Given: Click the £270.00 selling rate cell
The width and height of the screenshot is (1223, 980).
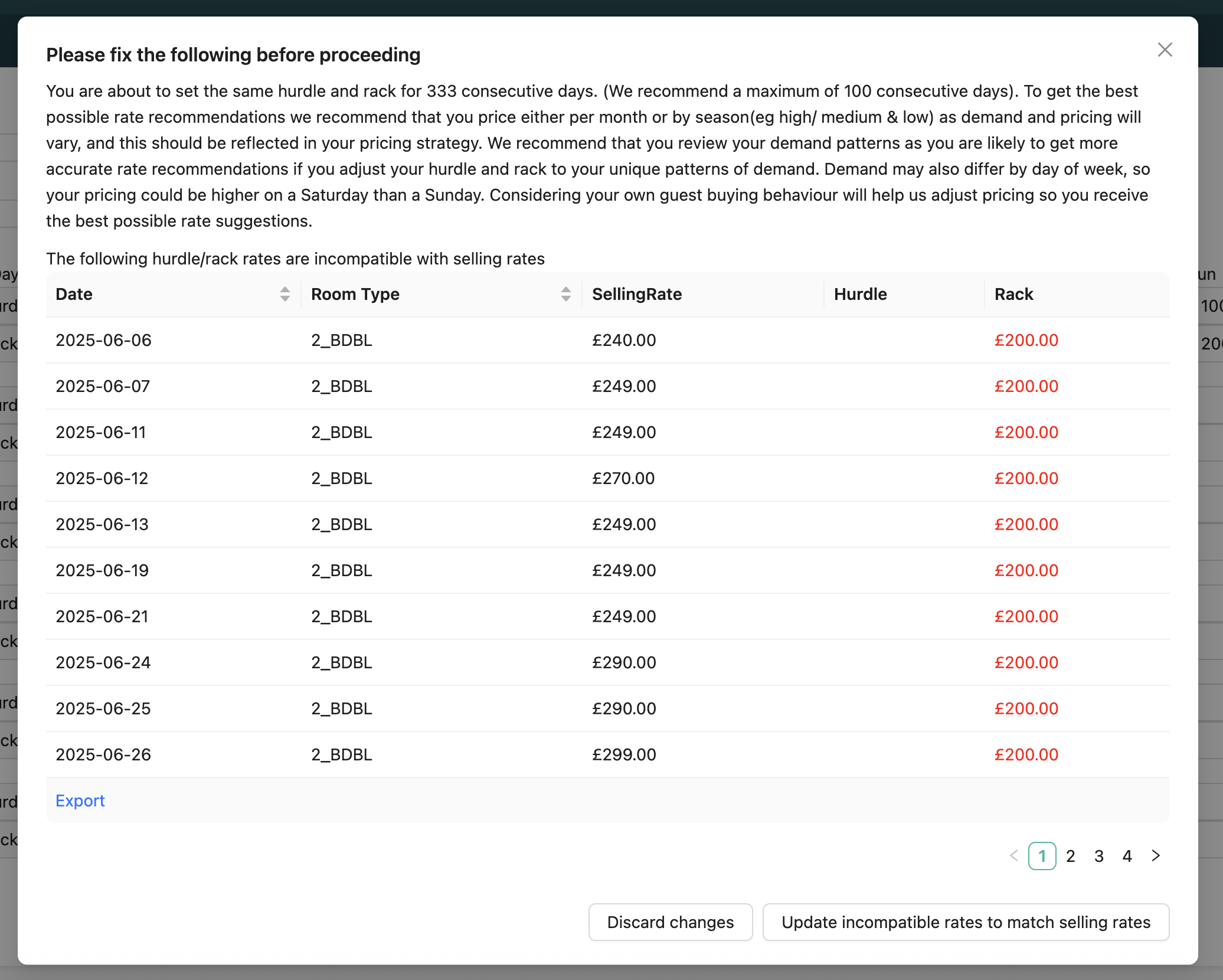Looking at the screenshot, I should 624,478.
